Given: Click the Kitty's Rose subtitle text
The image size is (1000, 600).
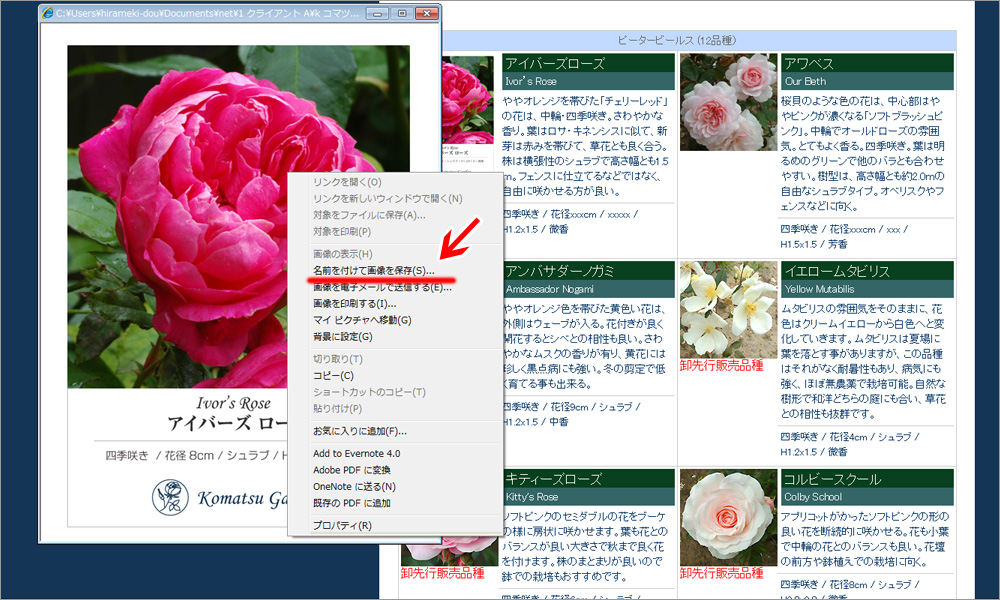Looking at the screenshot, I should (x=531, y=497).
